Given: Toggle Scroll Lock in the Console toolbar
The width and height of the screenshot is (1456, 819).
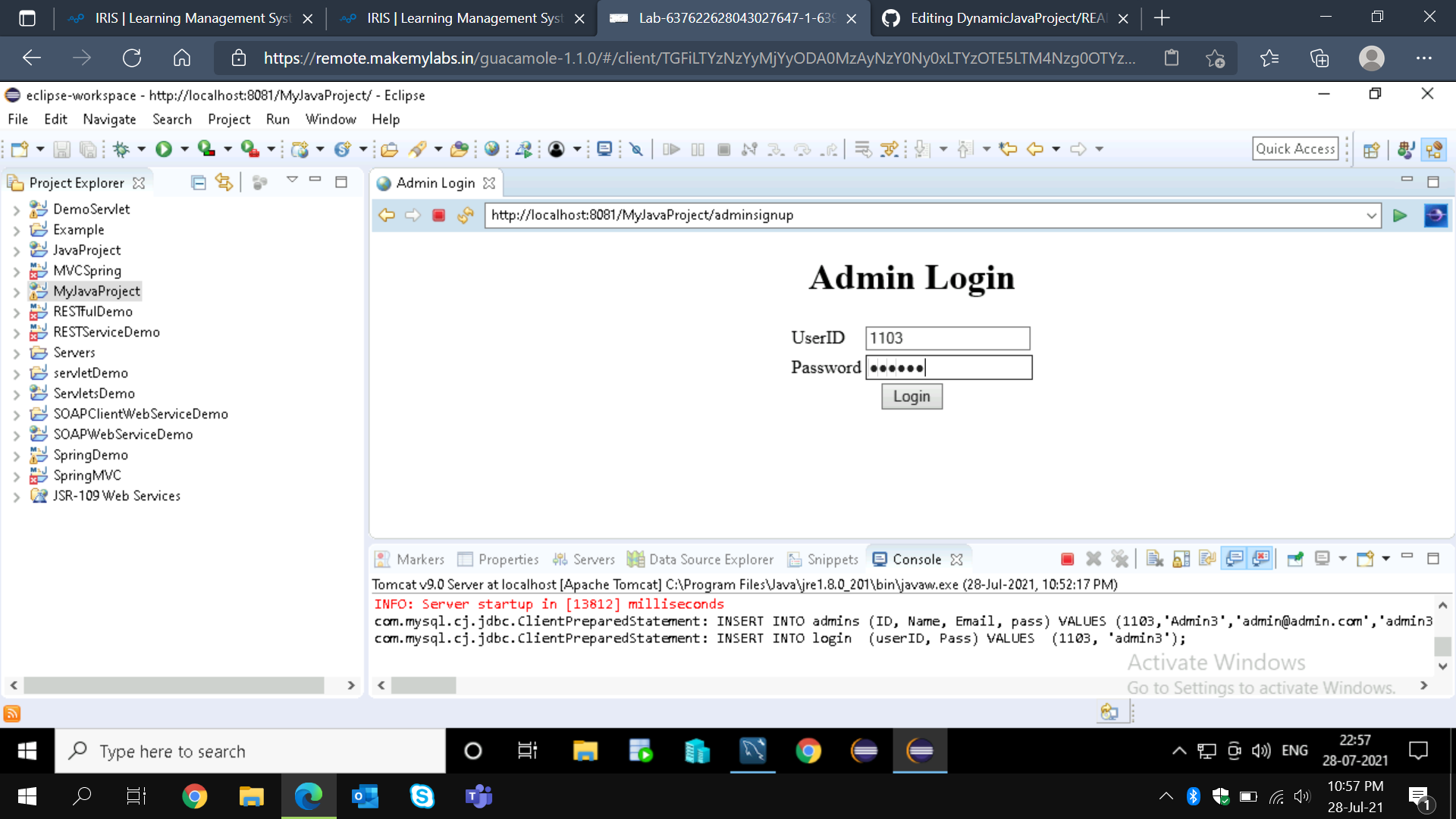Looking at the screenshot, I should pos(1181,560).
